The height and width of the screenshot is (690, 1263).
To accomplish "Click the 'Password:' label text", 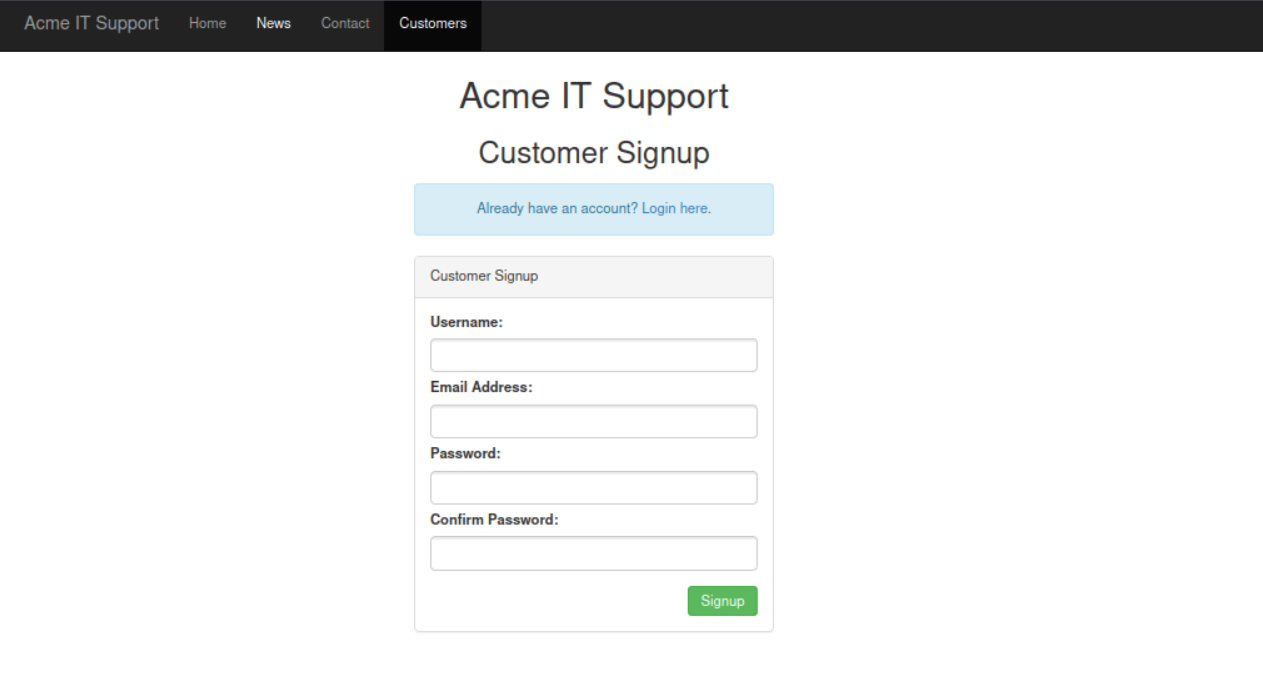I will tap(465, 453).
